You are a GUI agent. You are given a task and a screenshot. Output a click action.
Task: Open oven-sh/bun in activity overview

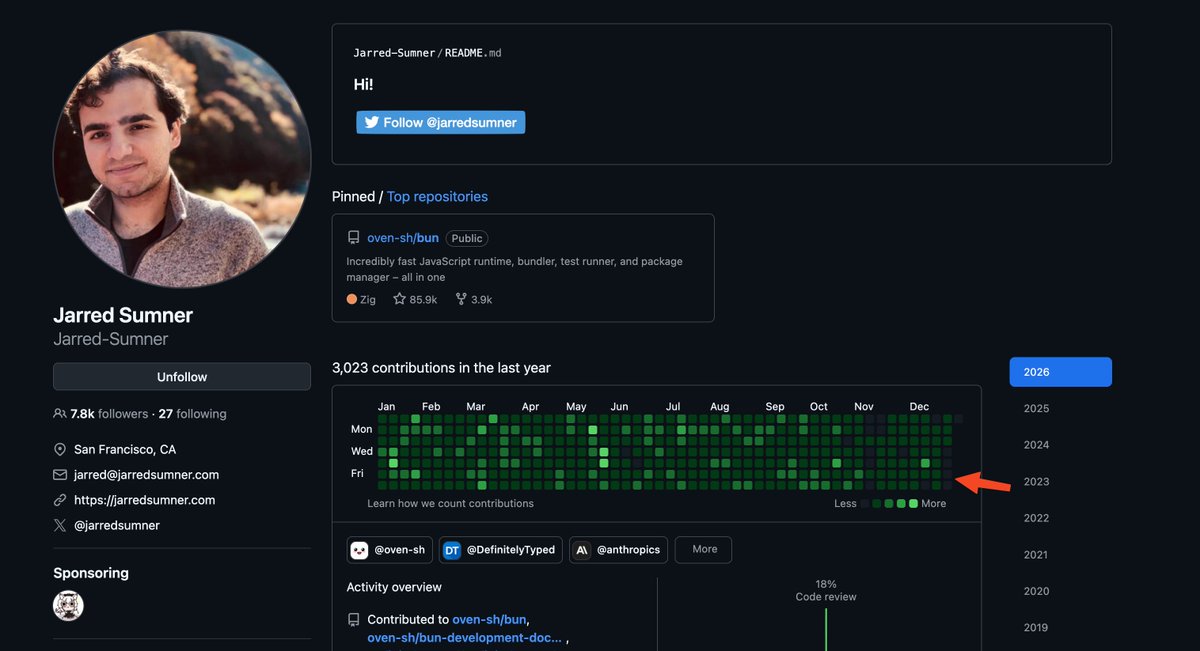489,620
